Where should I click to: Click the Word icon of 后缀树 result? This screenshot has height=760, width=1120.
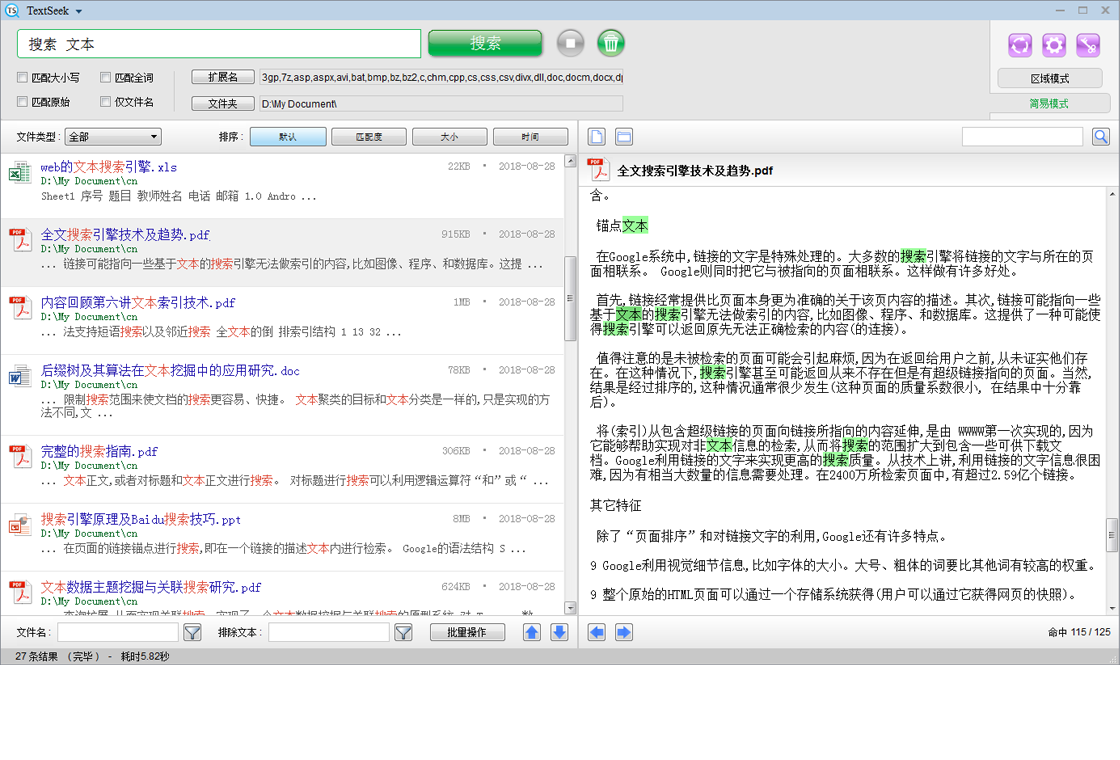point(20,376)
